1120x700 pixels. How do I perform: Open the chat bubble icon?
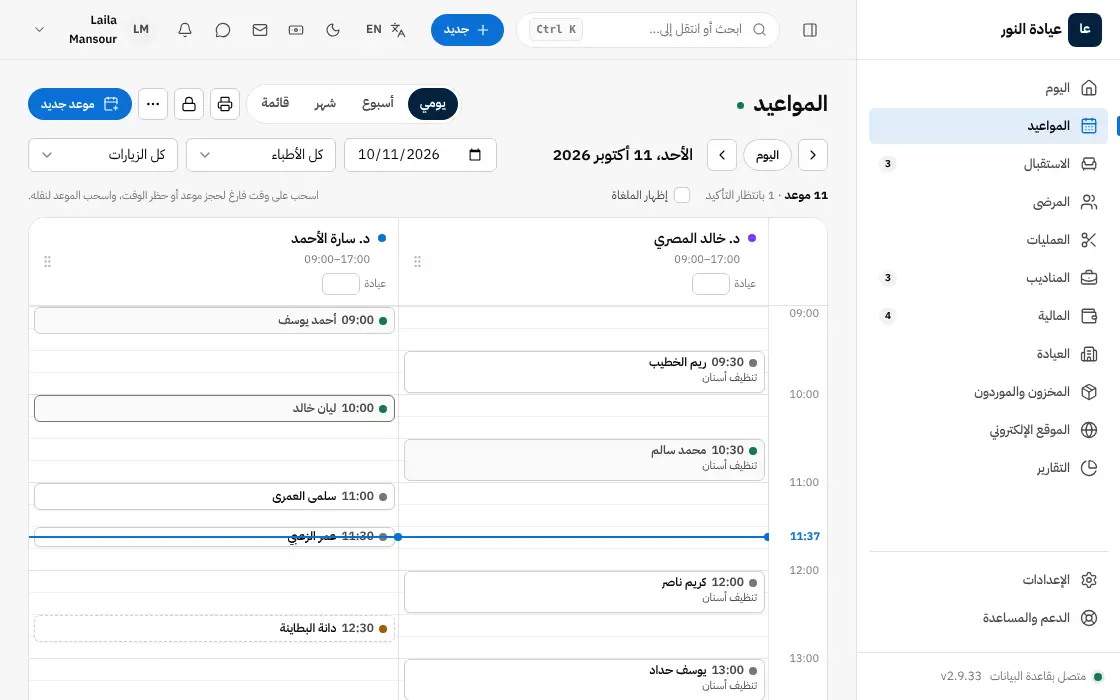point(223,30)
